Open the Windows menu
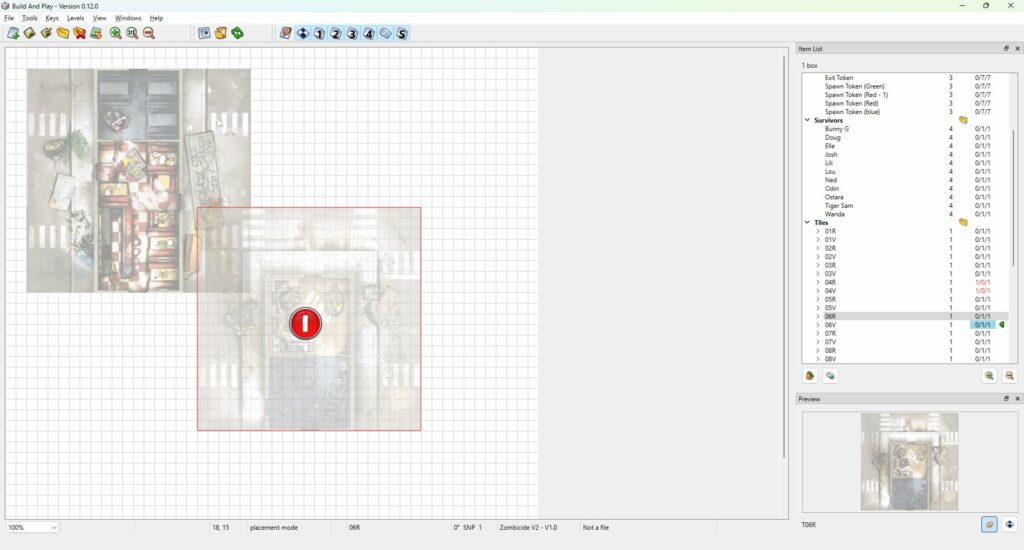 [x=128, y=18]
